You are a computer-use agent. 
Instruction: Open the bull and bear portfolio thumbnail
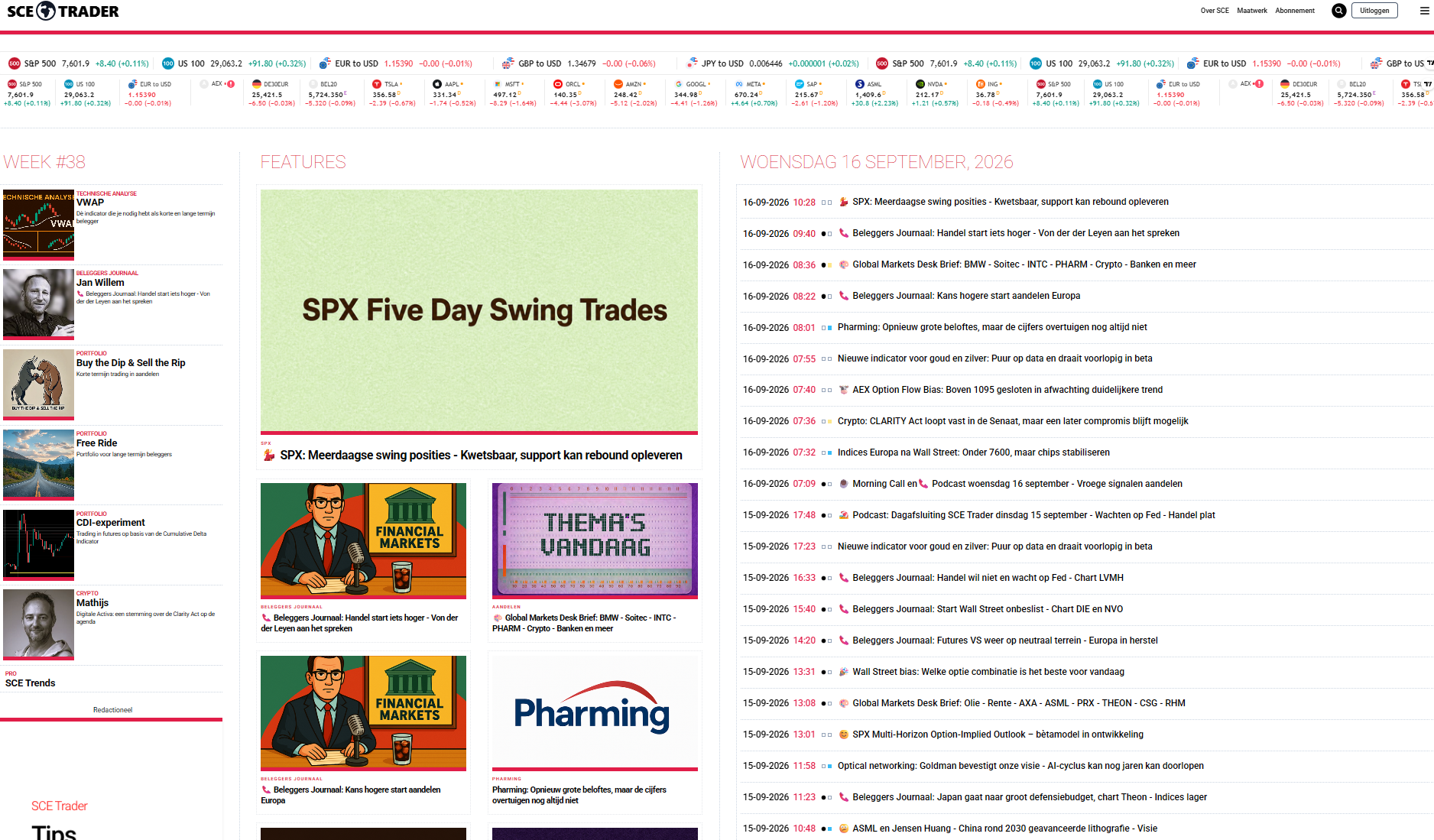[38, 384]
